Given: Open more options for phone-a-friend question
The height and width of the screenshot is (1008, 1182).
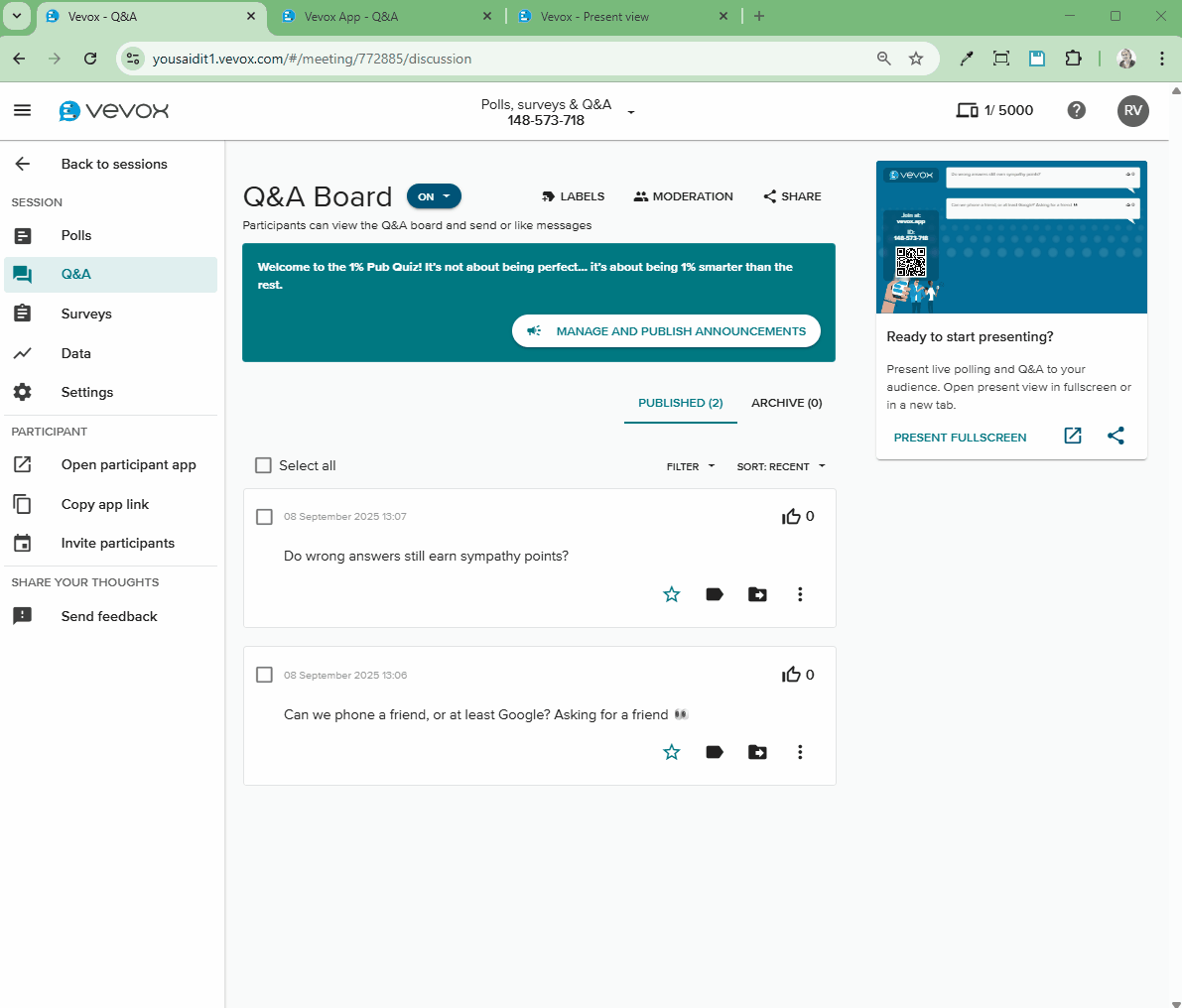Looking at the screenshot, I should [x=800, y=752].
